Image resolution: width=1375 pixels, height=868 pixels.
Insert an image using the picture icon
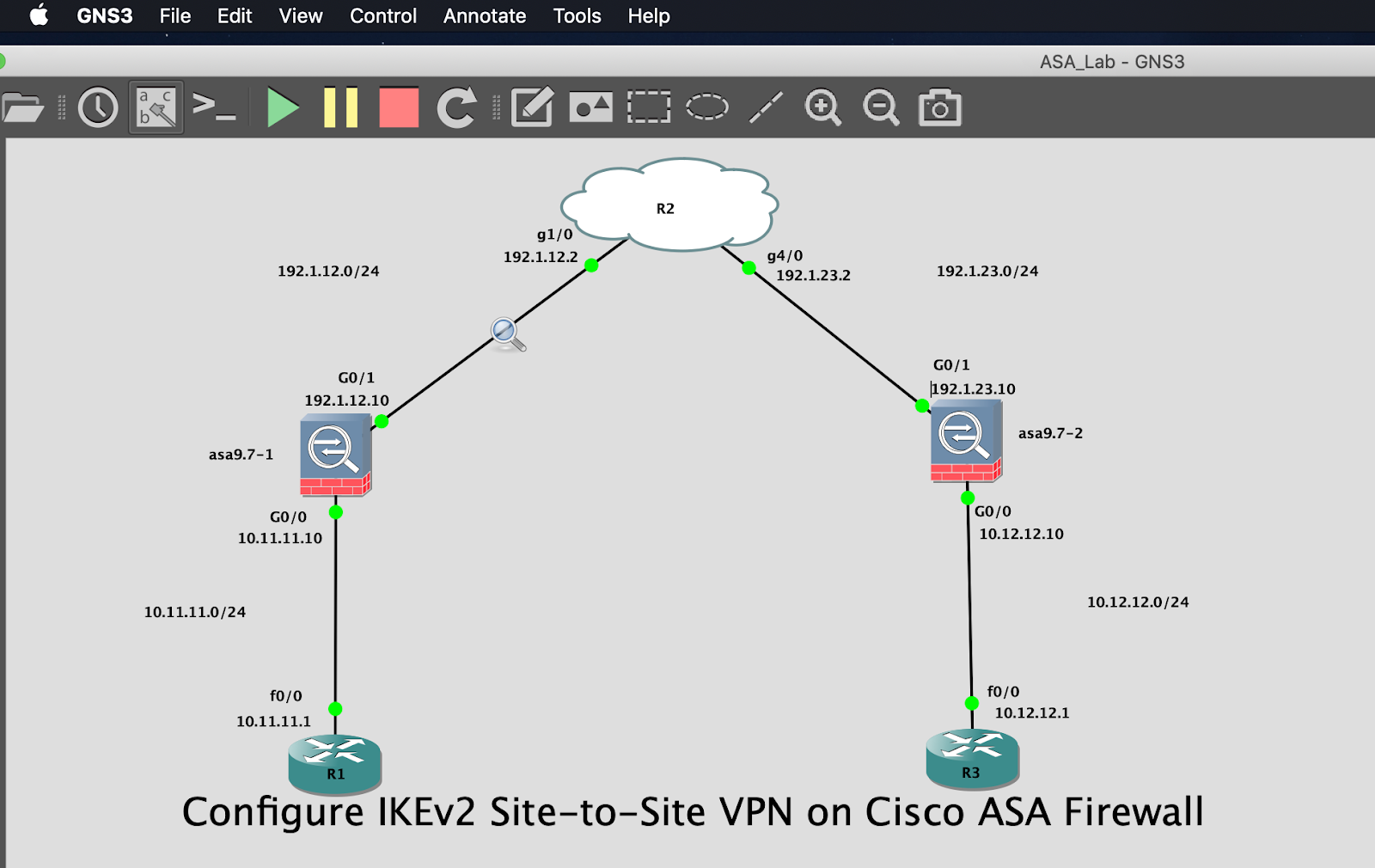pyautogui.click(x=590, y=107)
